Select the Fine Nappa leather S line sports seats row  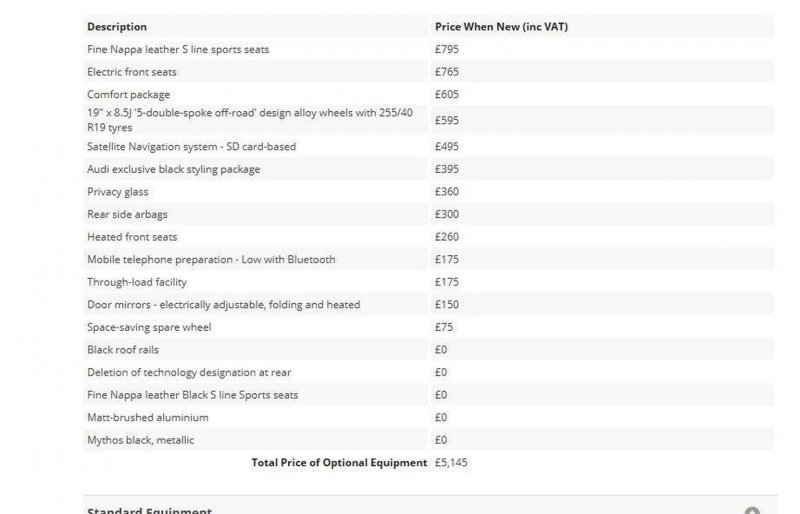tap(429, 50)
